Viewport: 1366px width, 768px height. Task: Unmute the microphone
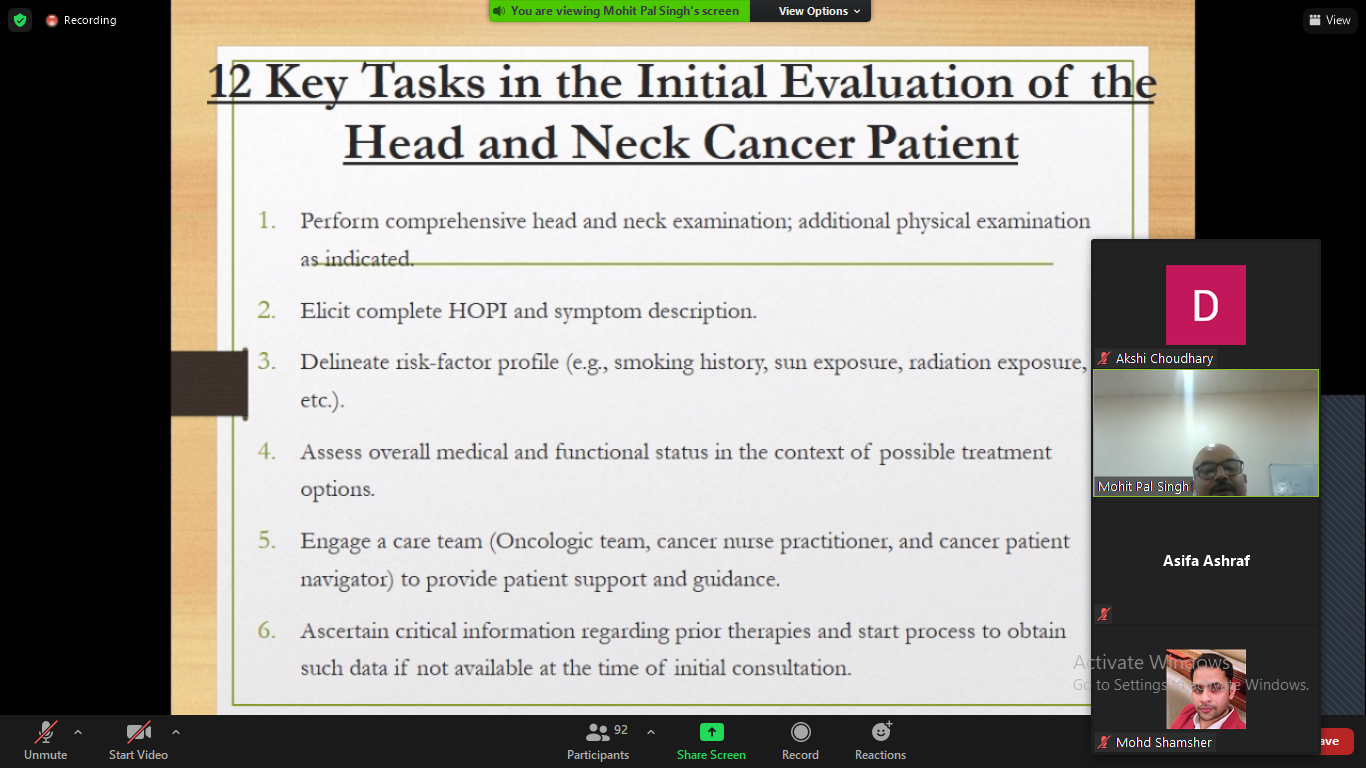pos(46,741)
